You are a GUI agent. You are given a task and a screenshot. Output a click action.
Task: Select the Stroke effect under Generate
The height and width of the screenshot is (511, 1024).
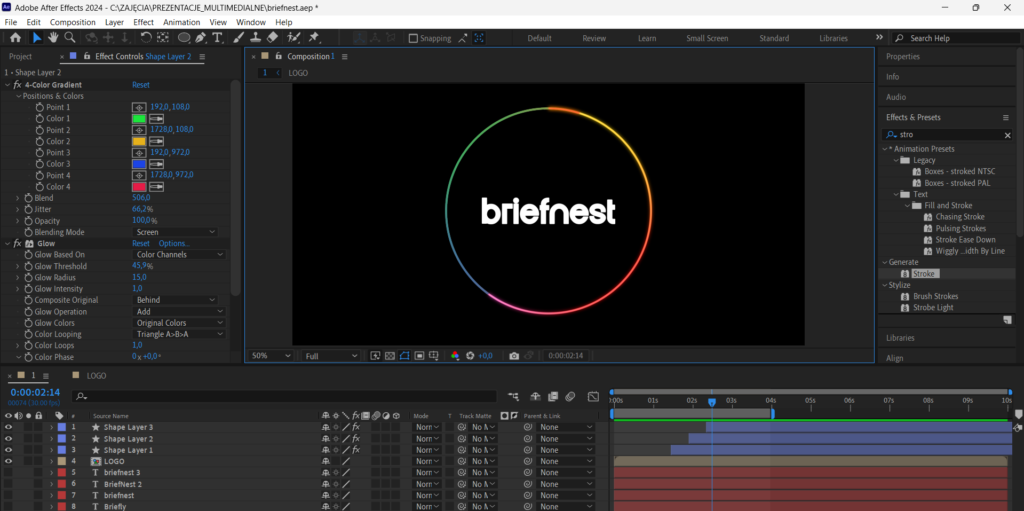point(923,274)
